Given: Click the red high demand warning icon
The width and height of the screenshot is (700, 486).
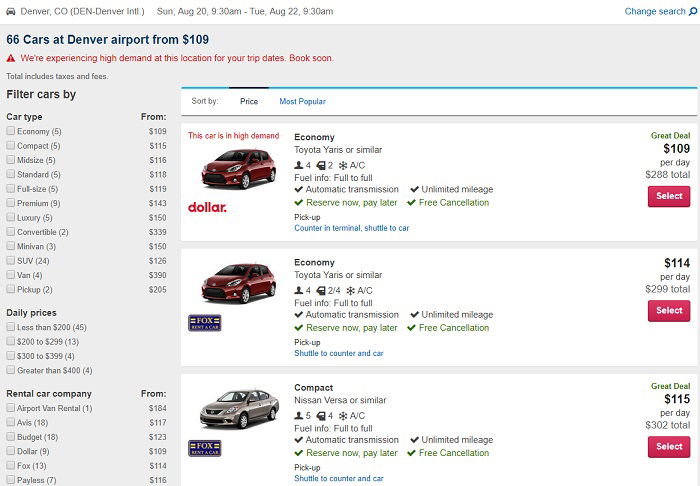Looking at the screenshot, I should point(11,58).
